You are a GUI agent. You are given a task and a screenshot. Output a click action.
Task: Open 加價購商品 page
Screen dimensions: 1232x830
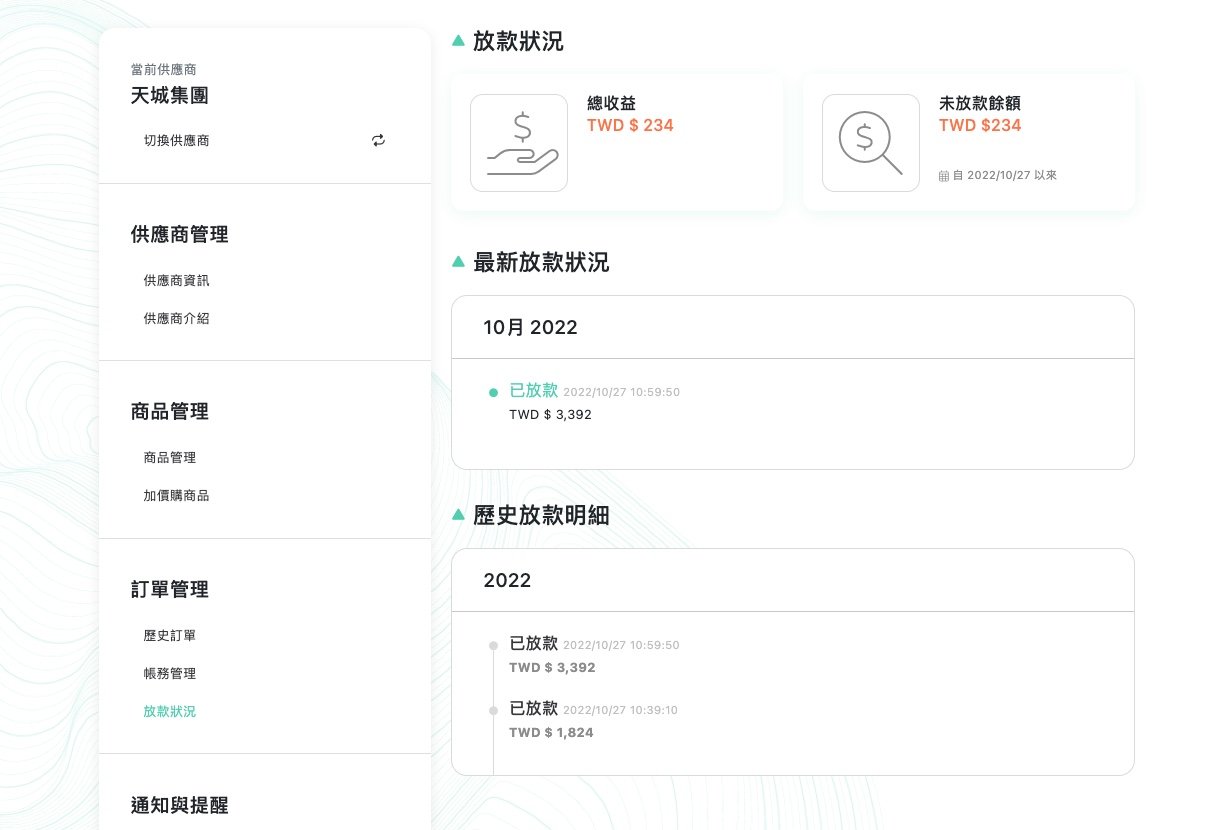(x=176, y=496)
